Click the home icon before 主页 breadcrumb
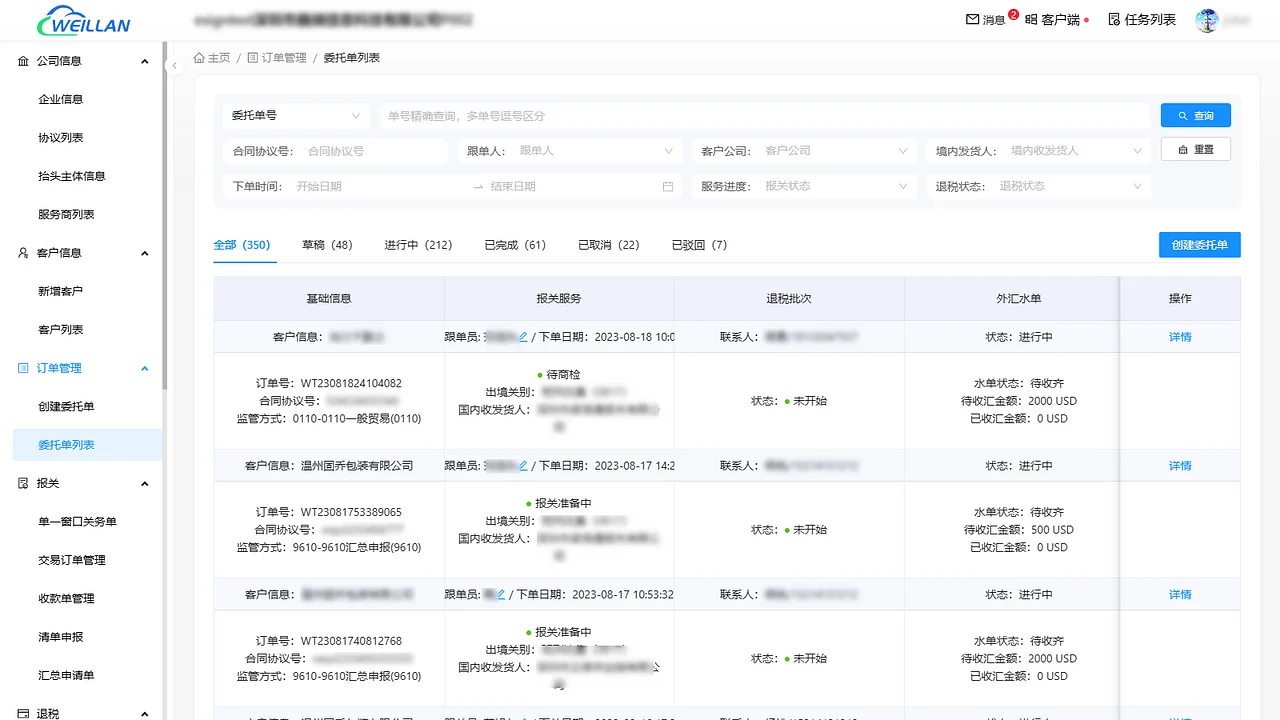The width and height of the screenshot is (1280, 720). point(201,57)
